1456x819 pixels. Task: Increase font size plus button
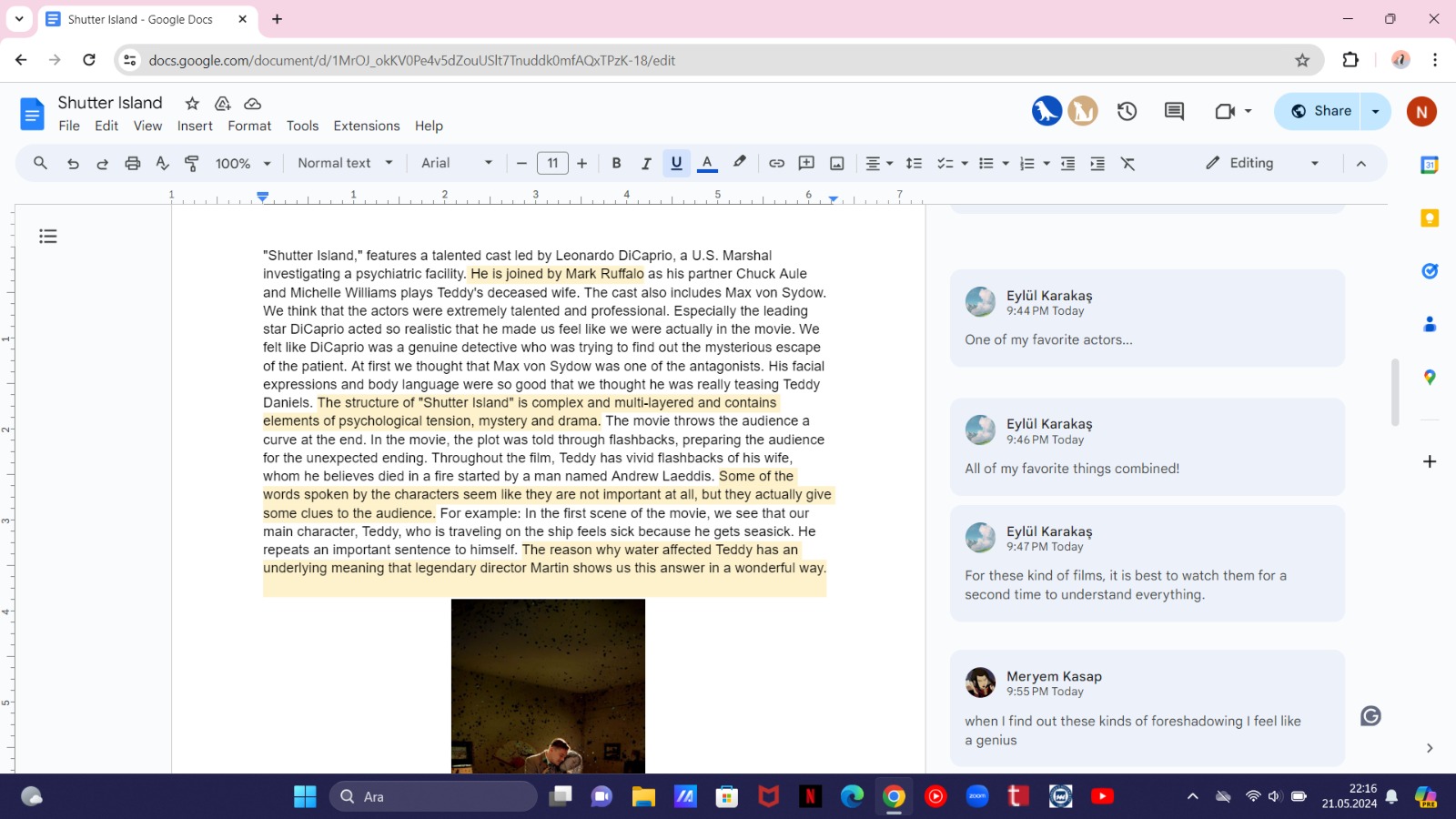582,164
